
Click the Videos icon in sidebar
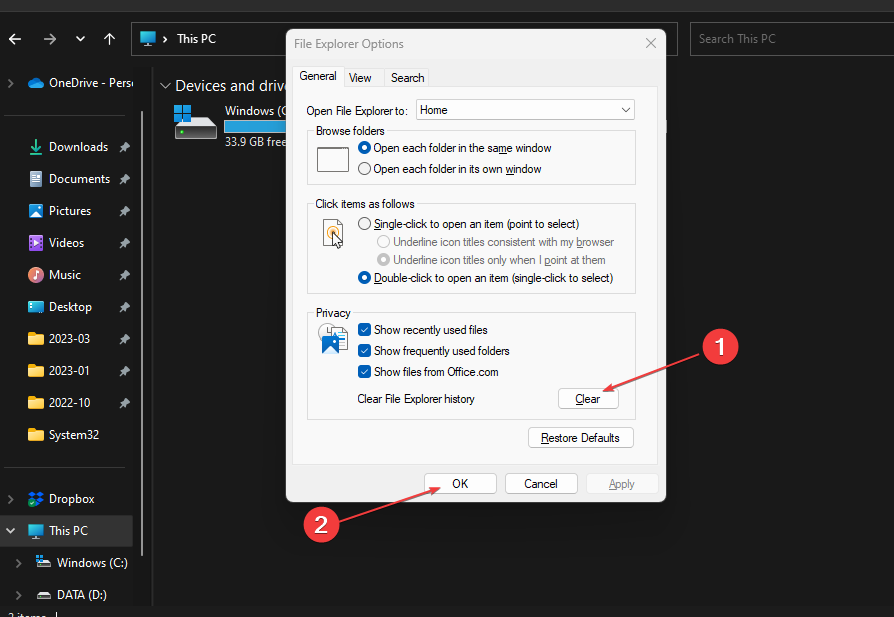[35, 243]
